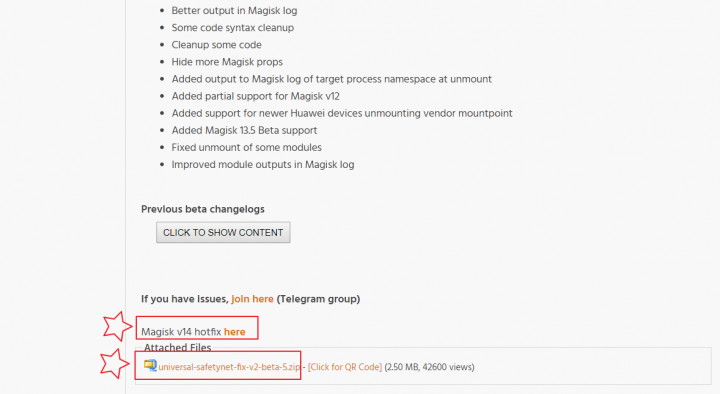Open the Click for QR Code link

[345, 367]
